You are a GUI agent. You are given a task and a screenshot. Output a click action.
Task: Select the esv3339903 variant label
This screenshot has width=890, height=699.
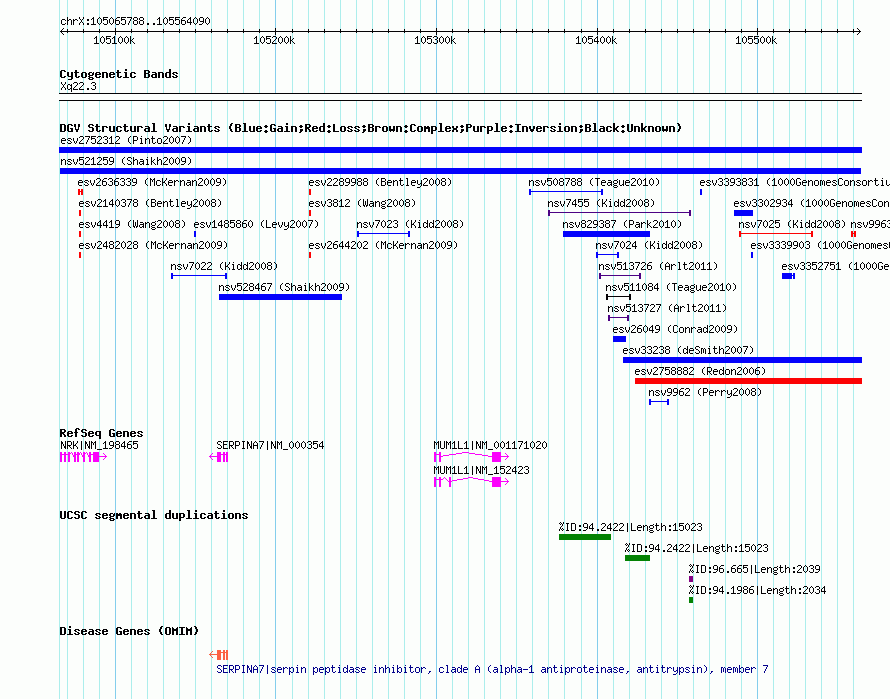(x=820, y=245)
